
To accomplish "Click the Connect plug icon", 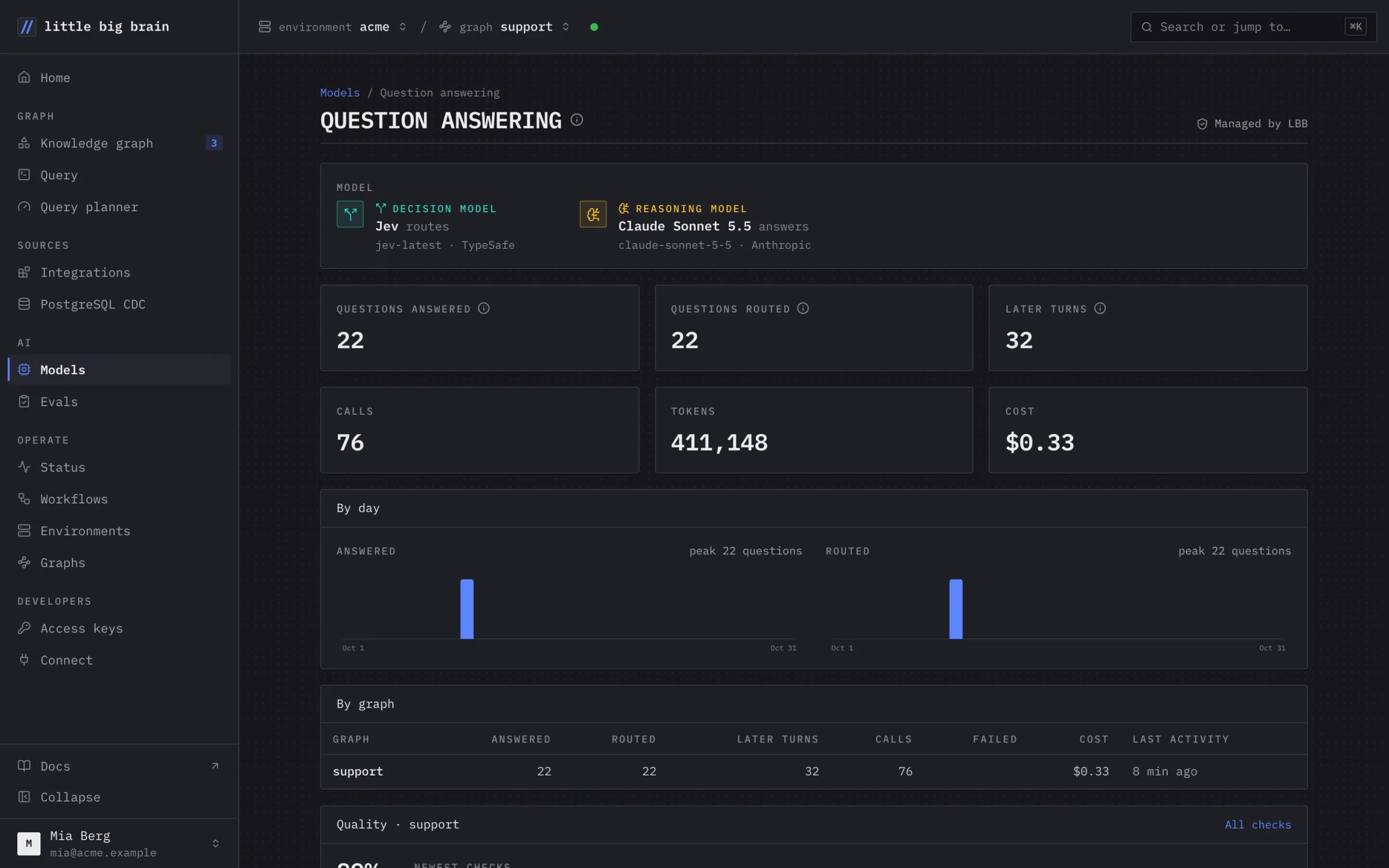I will pos(24,660).
